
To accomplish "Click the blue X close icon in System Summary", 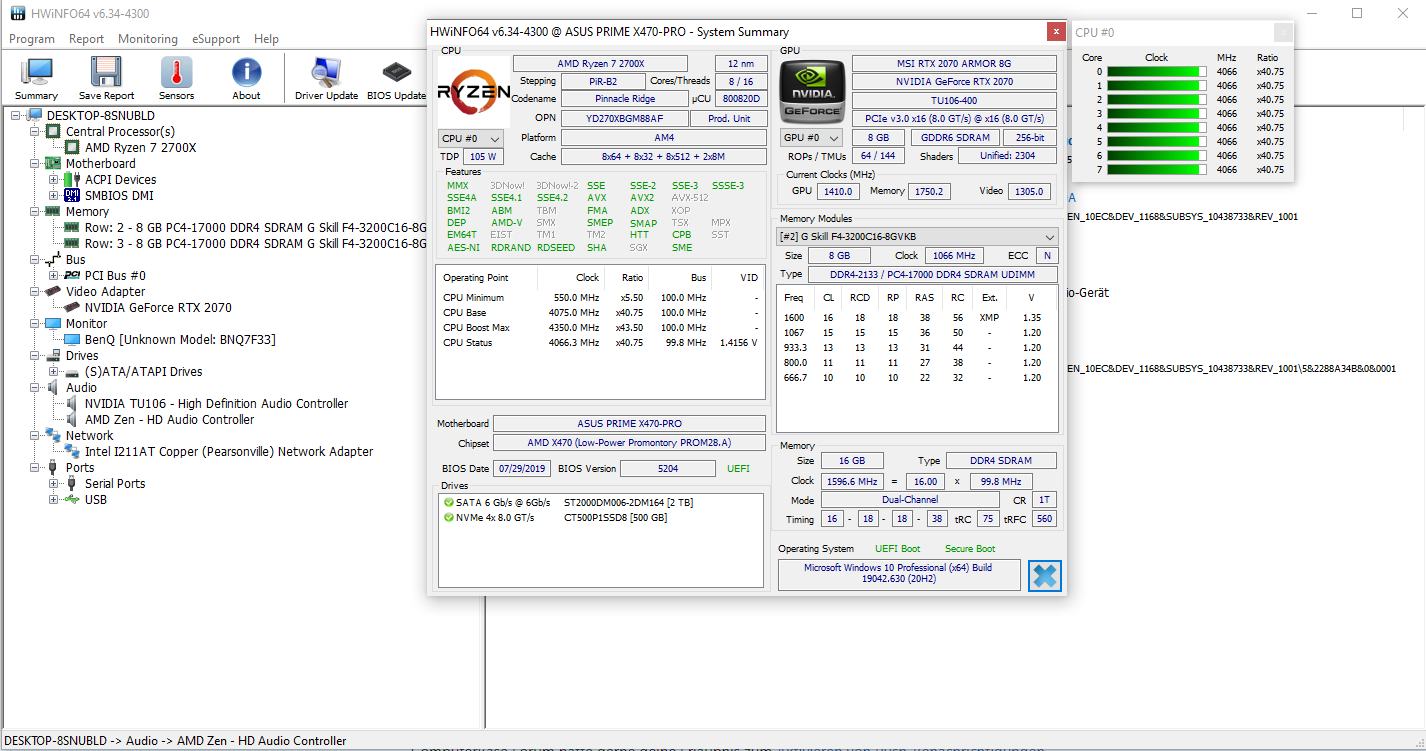I will click(1044, 576).
